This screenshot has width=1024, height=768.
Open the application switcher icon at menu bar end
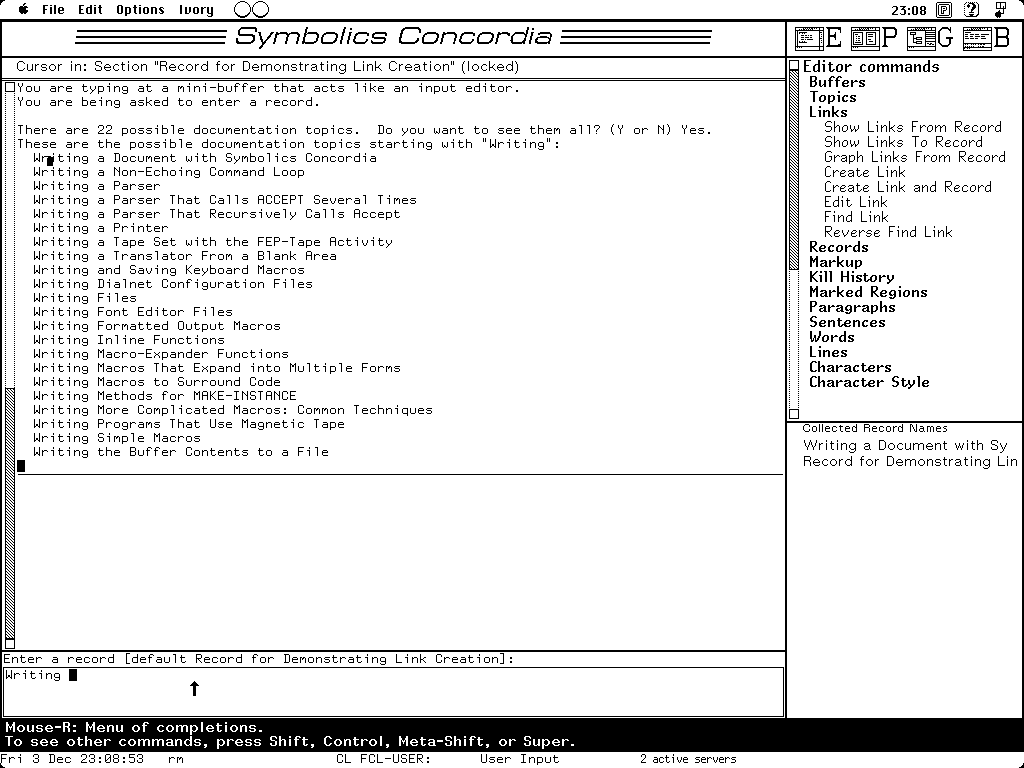pos(1000,10)
